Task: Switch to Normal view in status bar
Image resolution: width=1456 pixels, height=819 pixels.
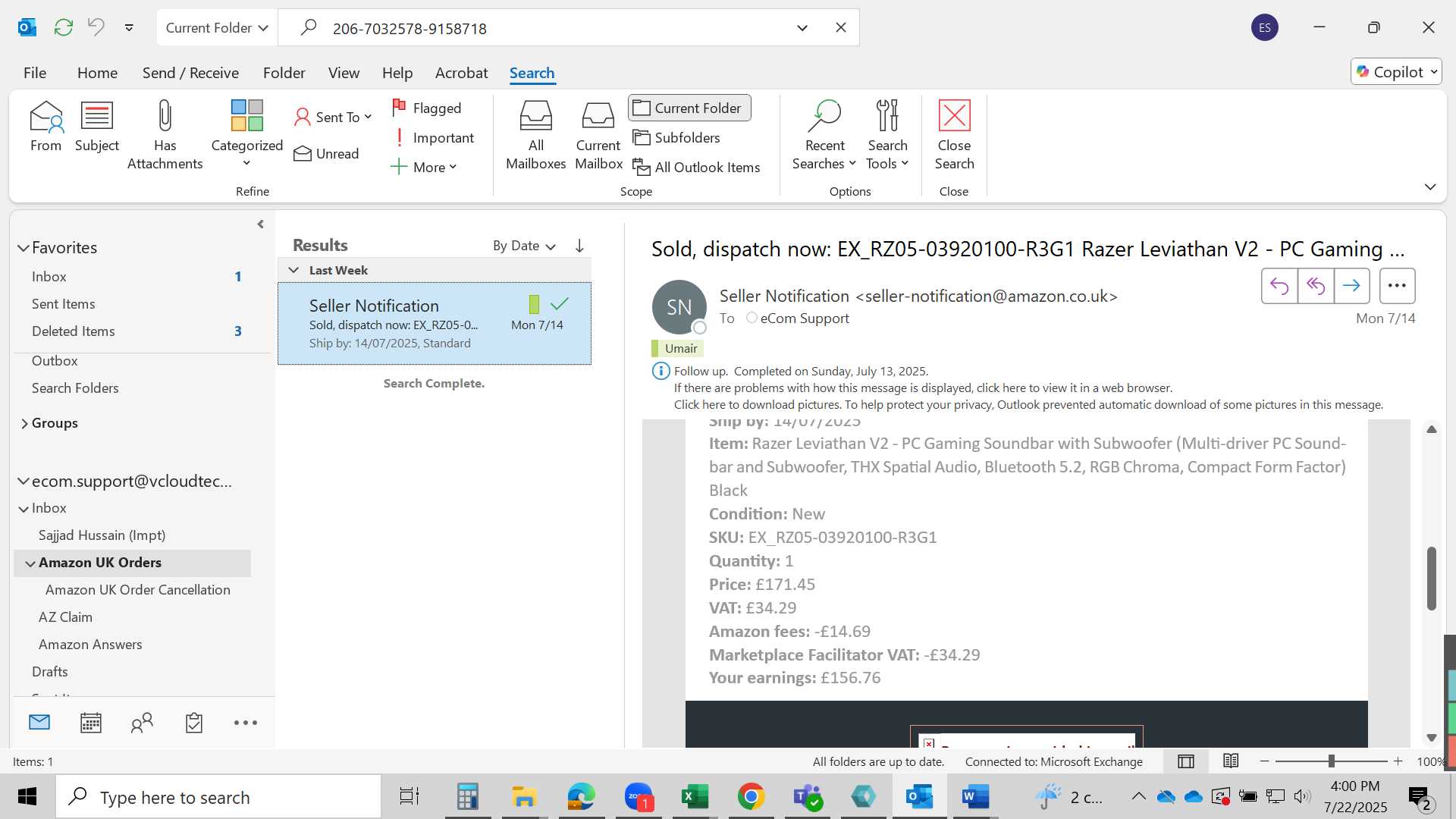Action: tap(1186, 761)
